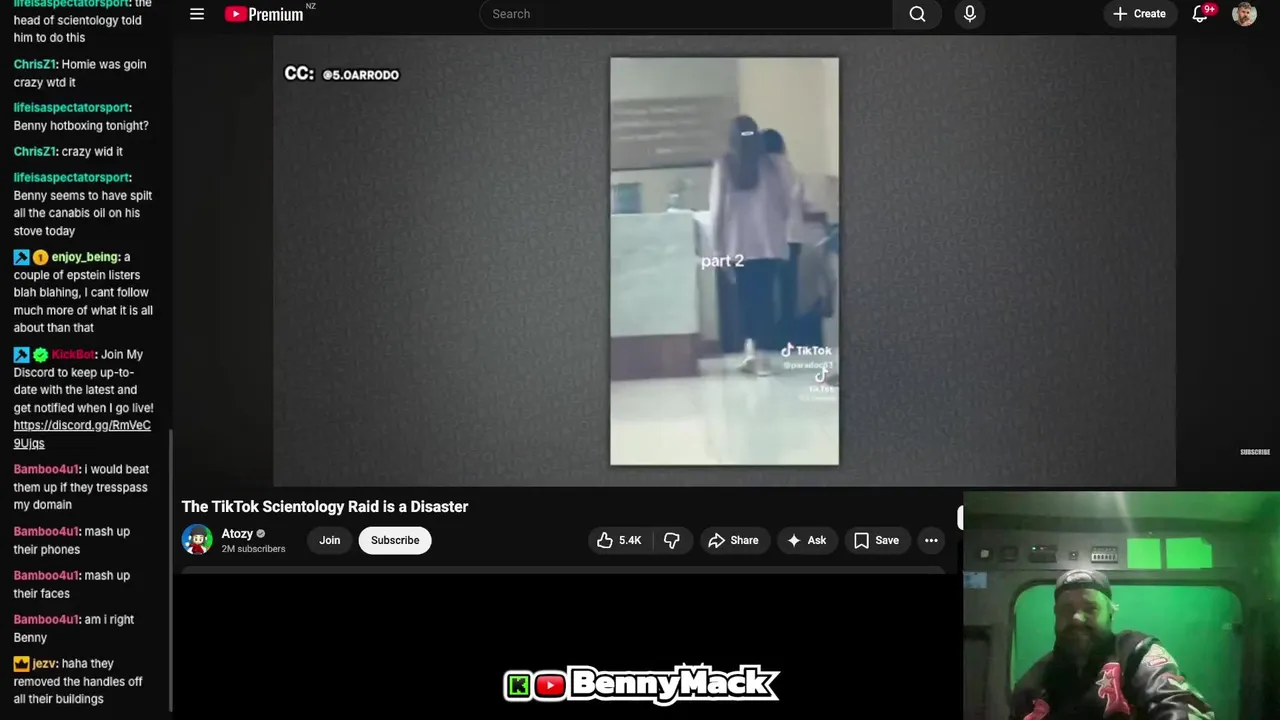This screenshot has width=1280, height=720.
Task: Click Bamboo4u1 'am i right Benny' message
Action: 74,628
